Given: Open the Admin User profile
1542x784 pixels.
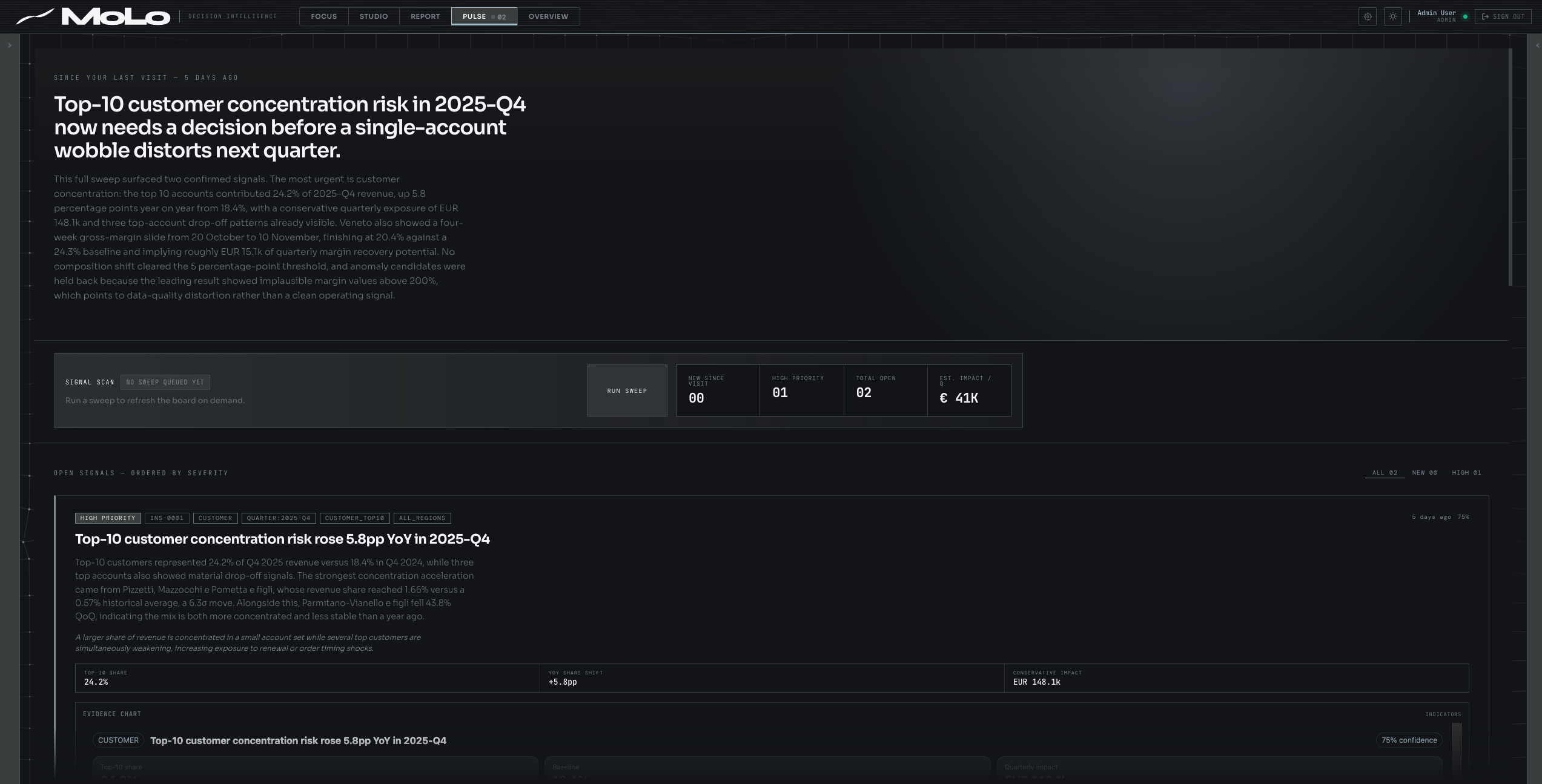Looking at the screenshot, I should [1437, 16].
